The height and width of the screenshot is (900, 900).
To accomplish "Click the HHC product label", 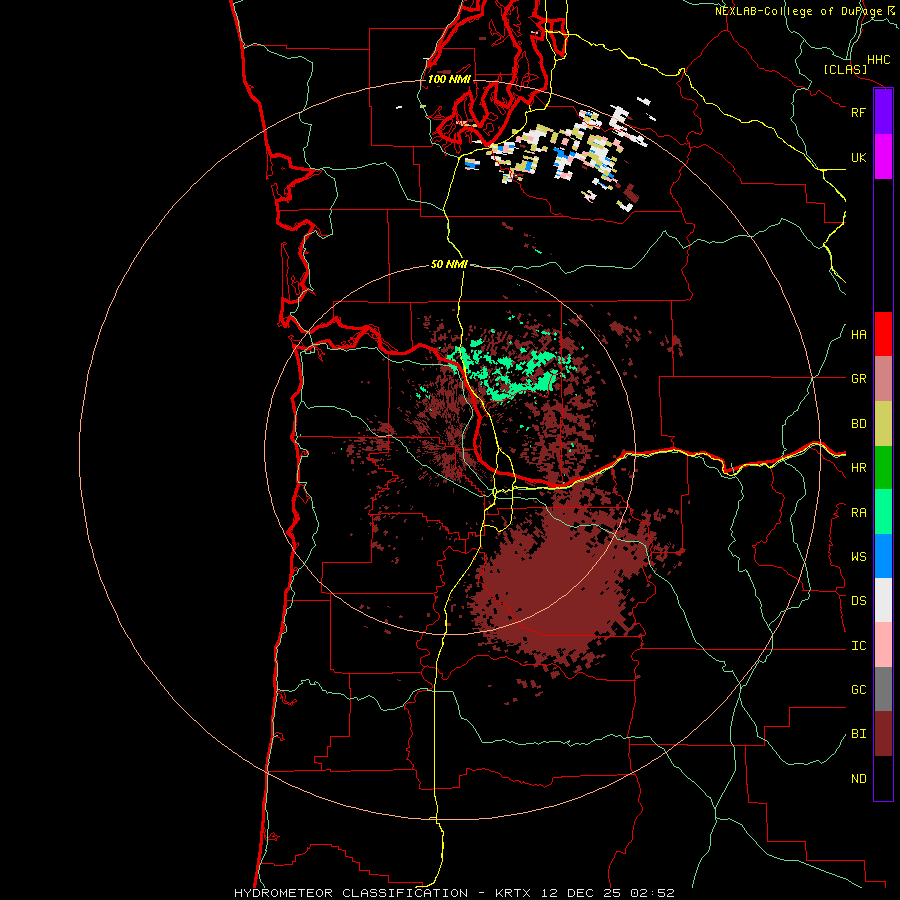I will click(878, 60).
